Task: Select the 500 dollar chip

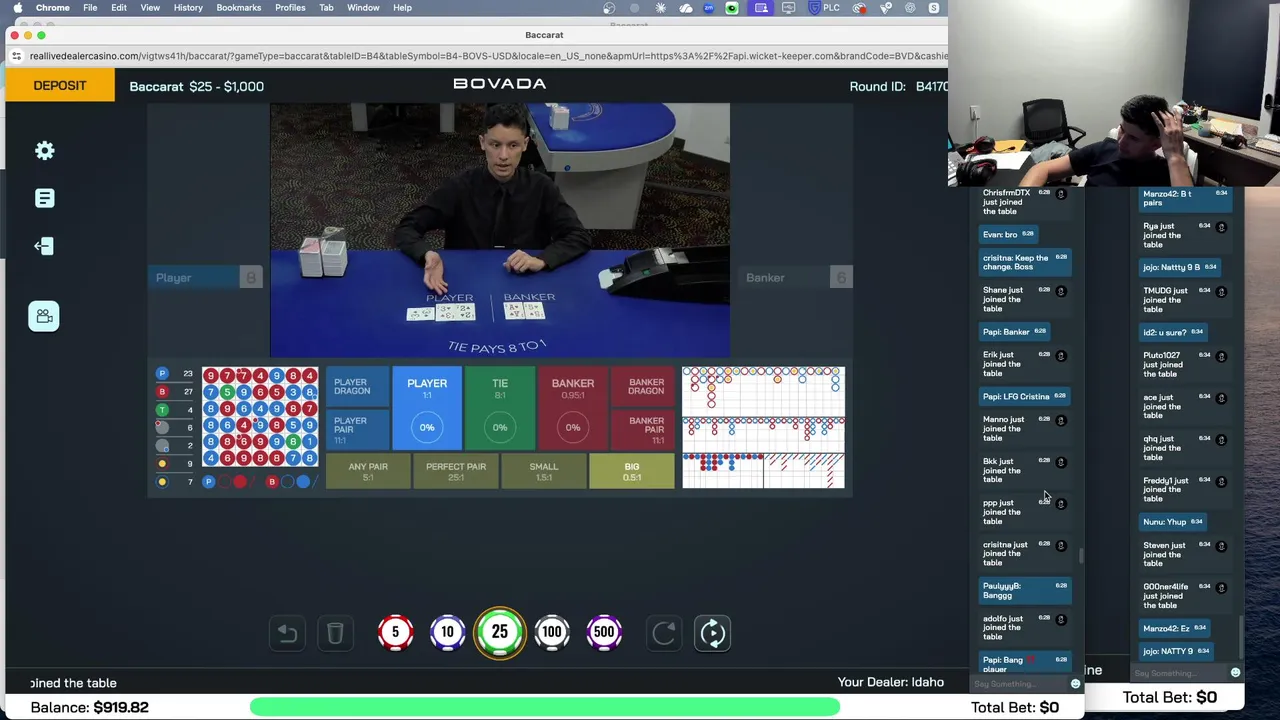Action: click(x=604, y=632)
